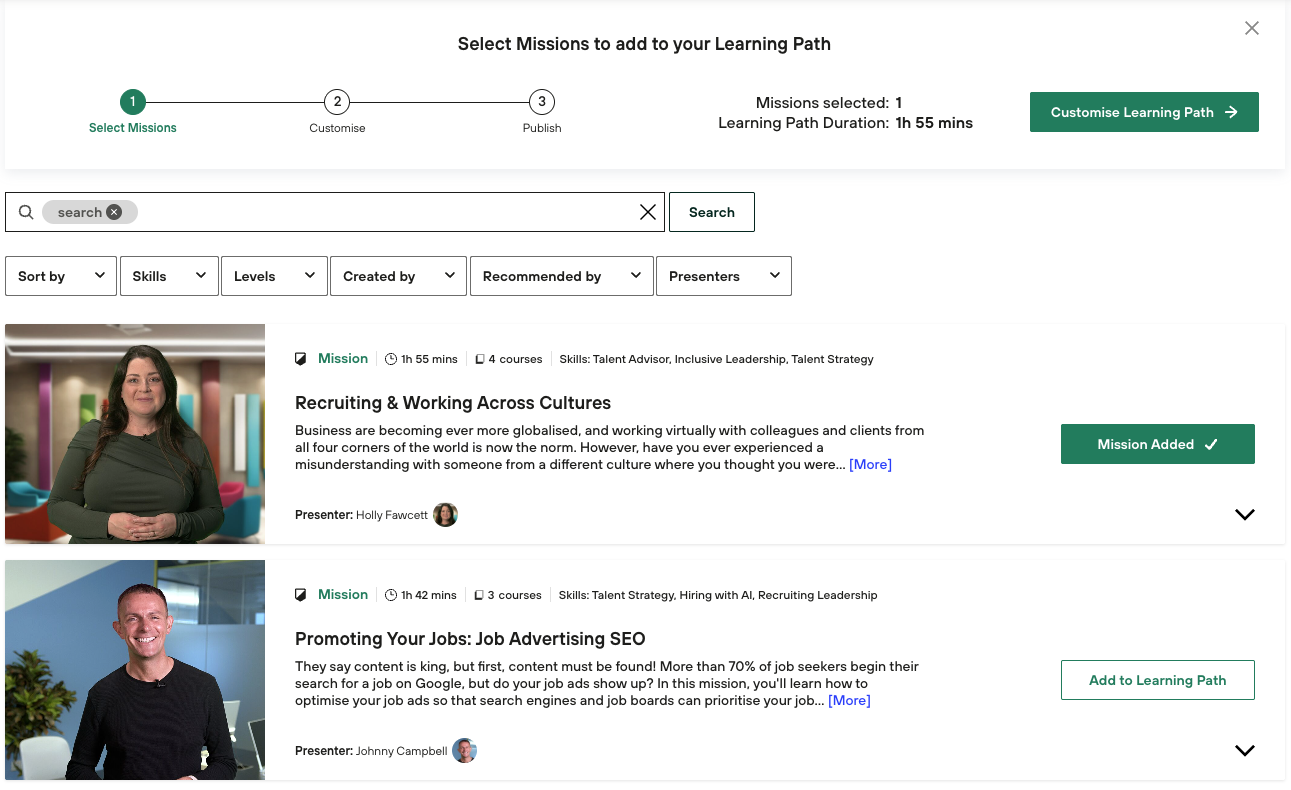Select step 1 Select Missions
This screenshot has height=790, width=1291.
pyautogui.click(x=132, y=102)
